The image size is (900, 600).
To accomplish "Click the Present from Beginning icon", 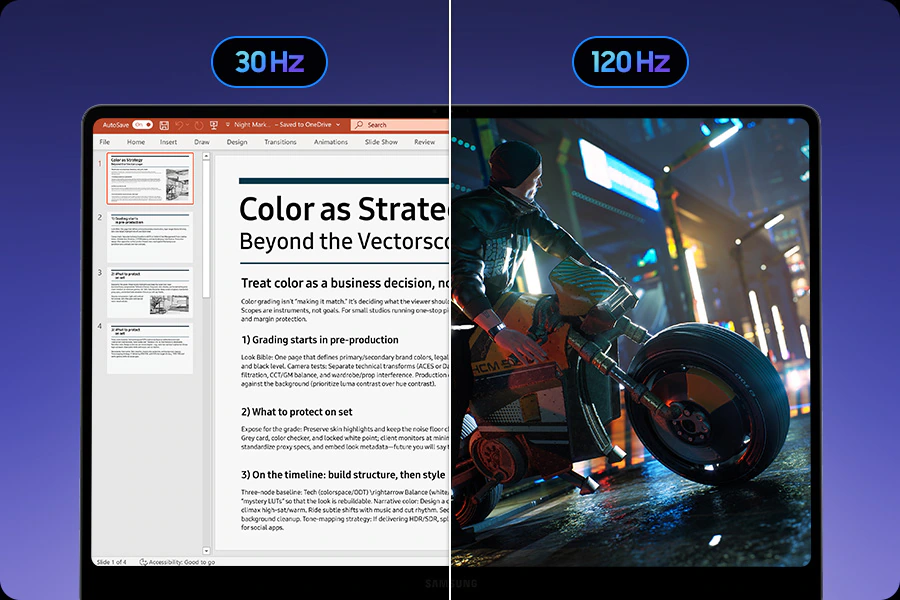I will [x=214, y=125].
